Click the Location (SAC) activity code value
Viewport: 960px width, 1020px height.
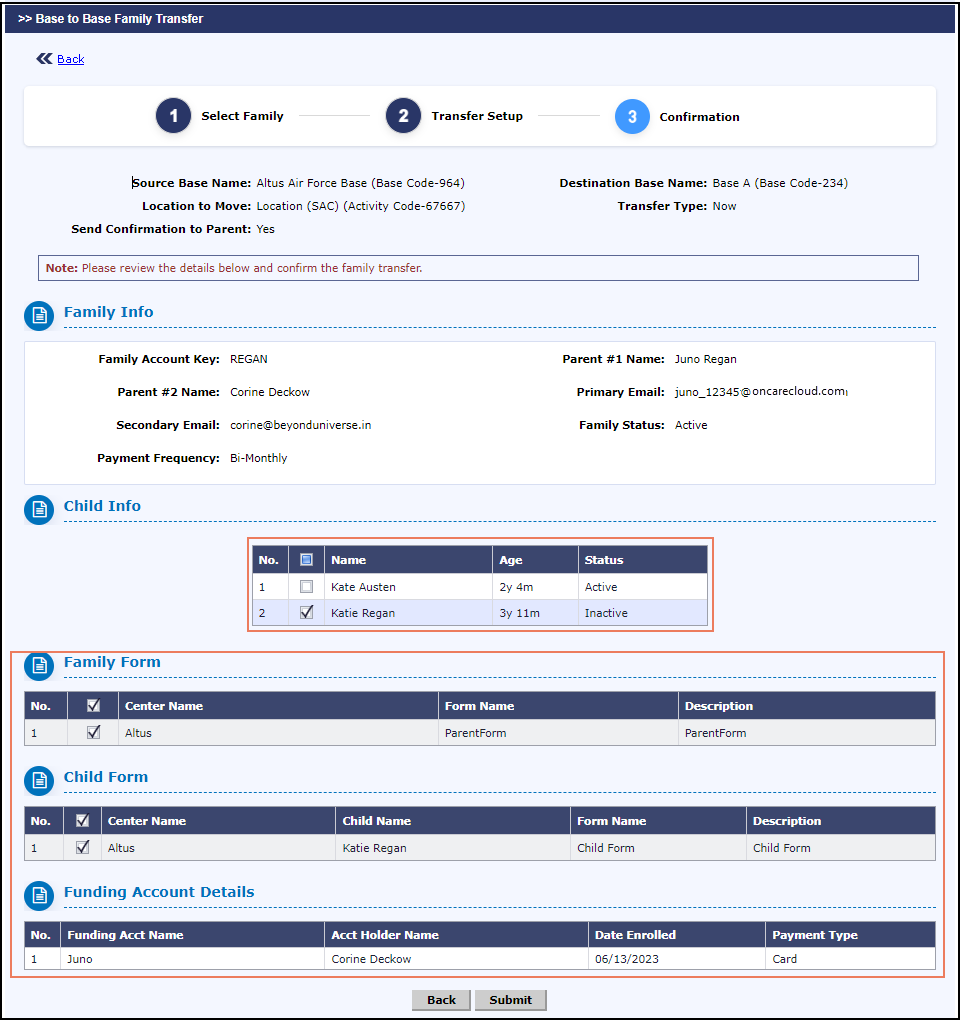pos(361,206)
